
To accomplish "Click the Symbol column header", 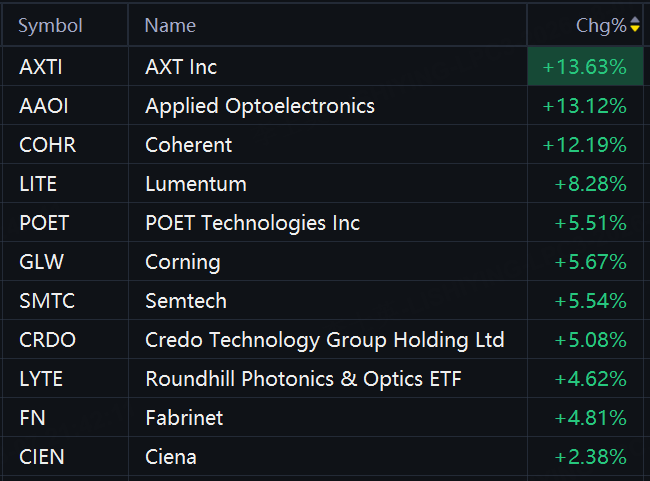I will (x=51, y=26).
